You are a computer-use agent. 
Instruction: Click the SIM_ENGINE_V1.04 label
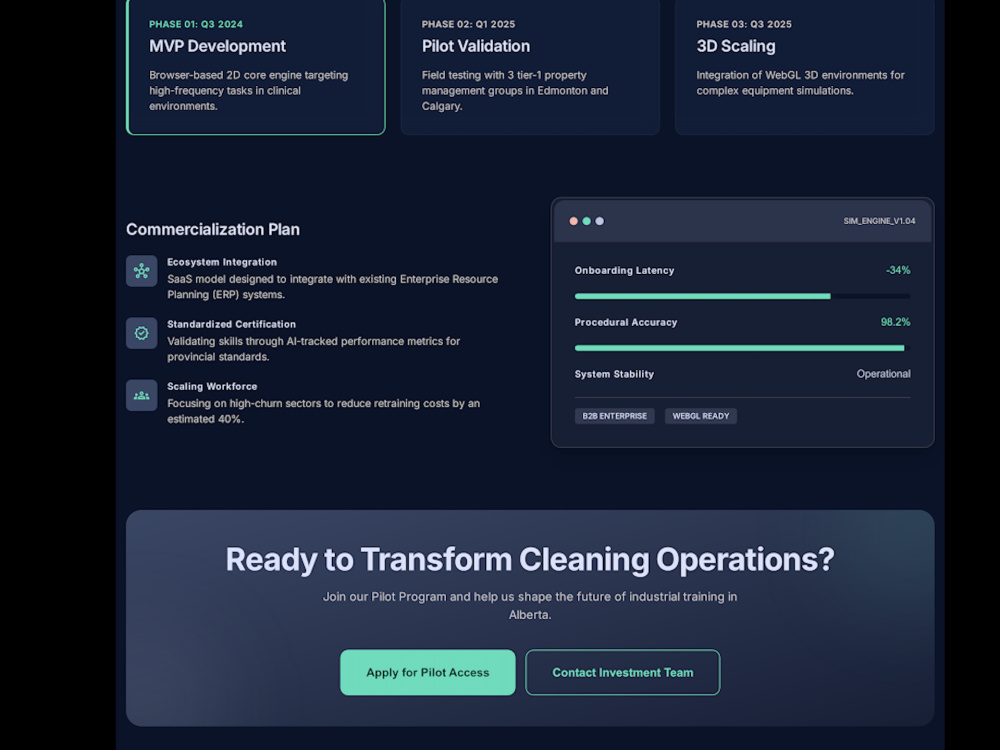click(879, 221)
